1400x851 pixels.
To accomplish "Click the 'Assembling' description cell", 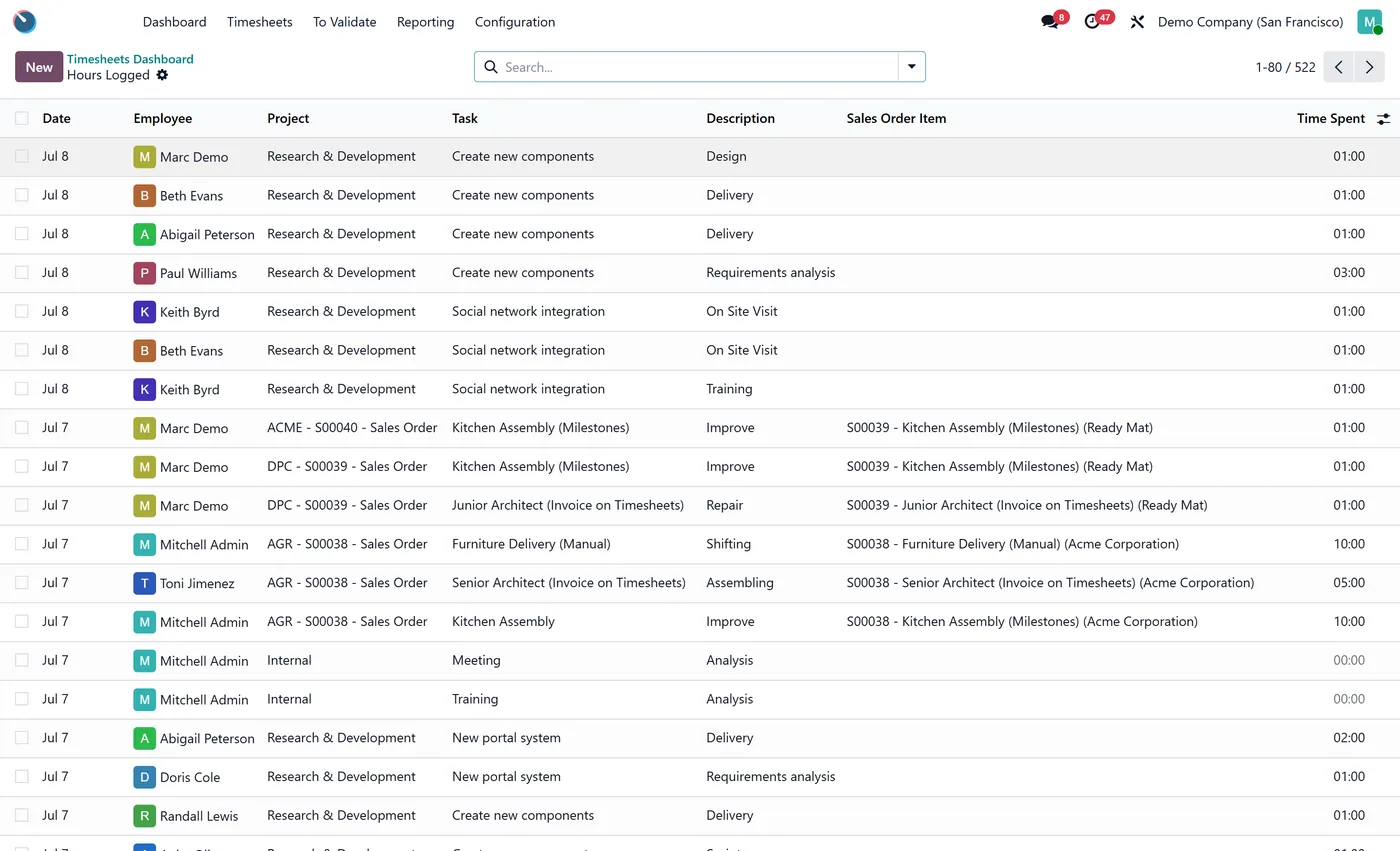I will pos(740,582).
